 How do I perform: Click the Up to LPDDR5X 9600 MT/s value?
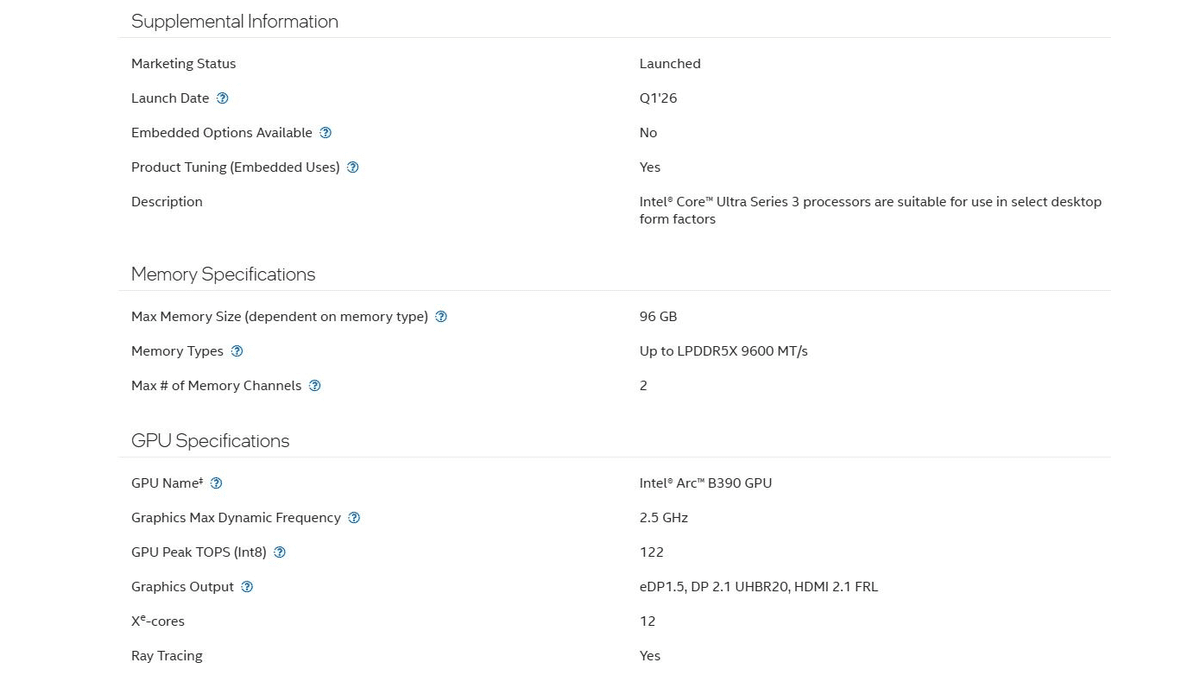[723, 351]
